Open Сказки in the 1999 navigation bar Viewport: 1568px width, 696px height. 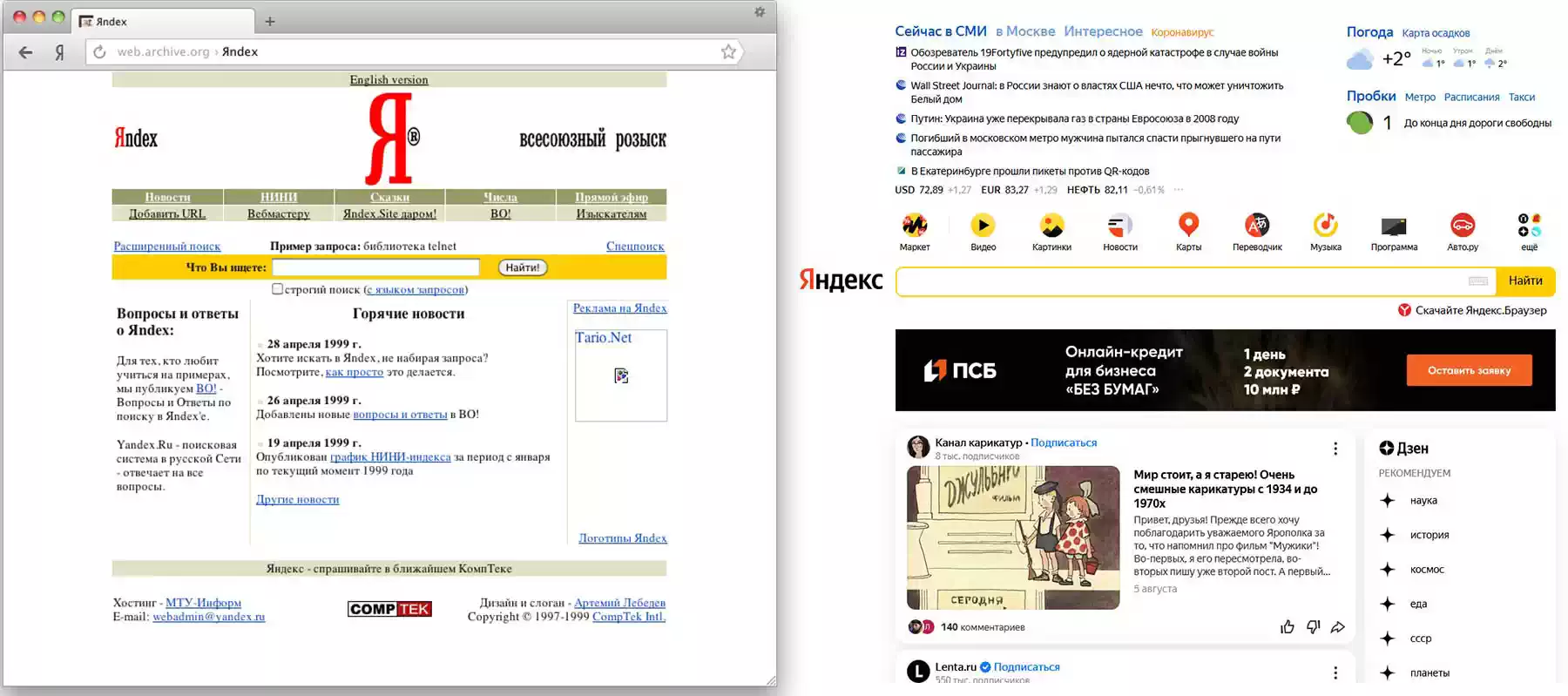coord(389,197)
